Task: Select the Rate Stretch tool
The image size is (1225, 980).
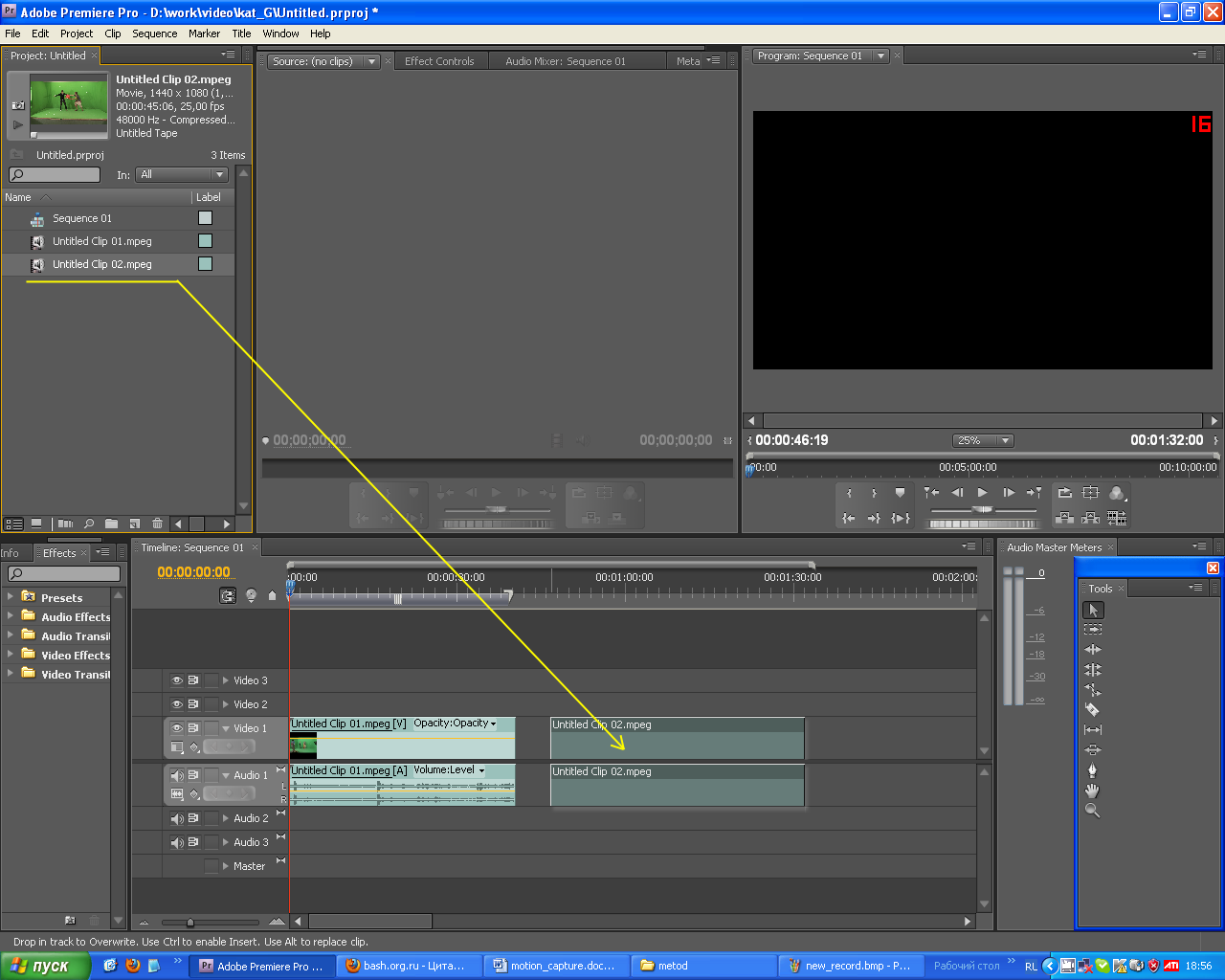Action: (1093, 690)
